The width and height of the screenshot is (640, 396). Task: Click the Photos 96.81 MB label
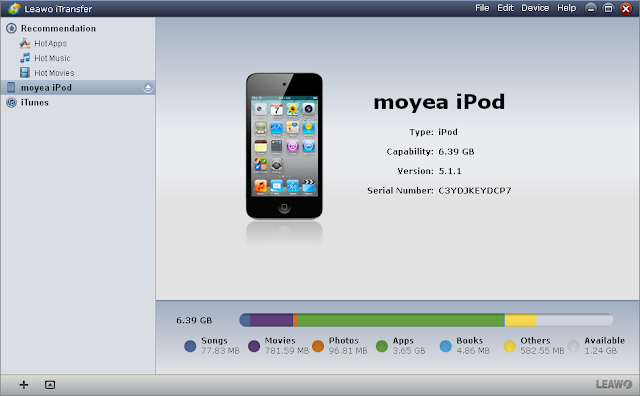348,345
